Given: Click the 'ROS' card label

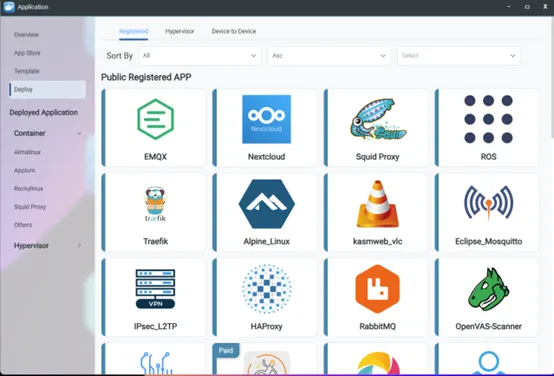Looking at the screenshot, I should [x=488, y=157].
